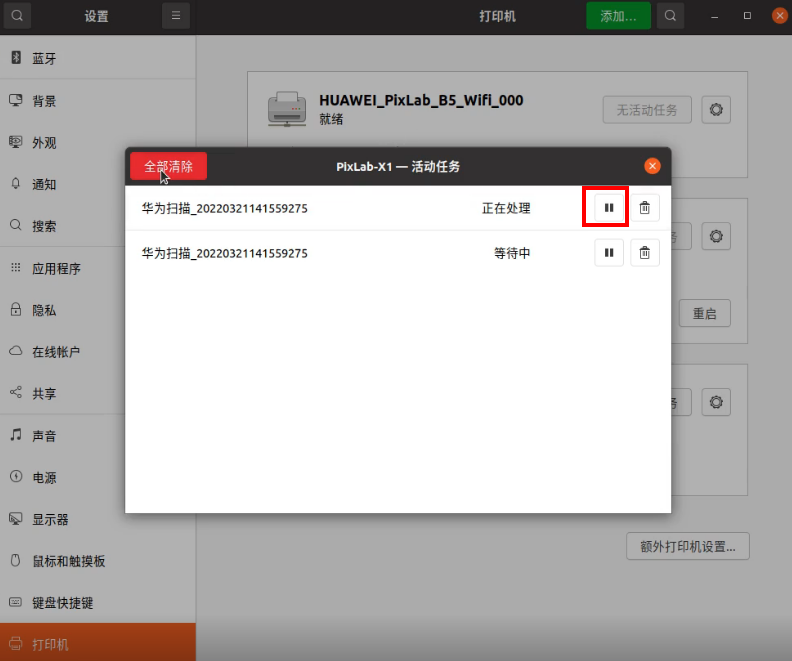Delete the job with status 等待中
Image resolution: width=792 pixels, height=661 pixels.
tap(645, 252)
